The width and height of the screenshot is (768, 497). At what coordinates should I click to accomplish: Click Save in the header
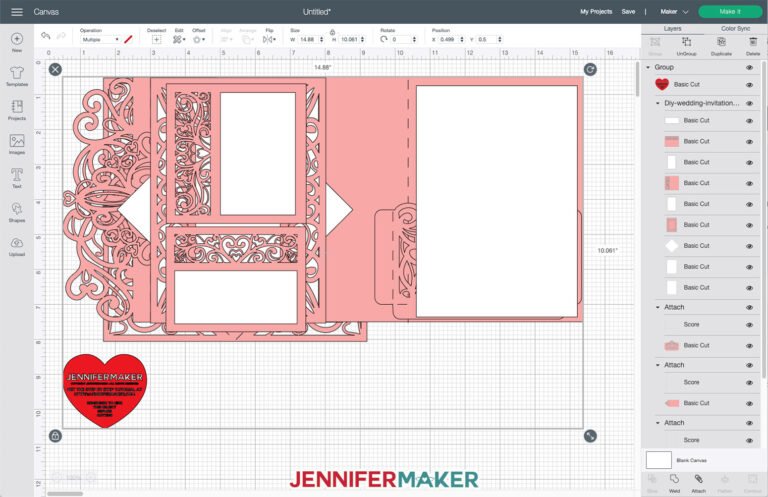(628, 12)
